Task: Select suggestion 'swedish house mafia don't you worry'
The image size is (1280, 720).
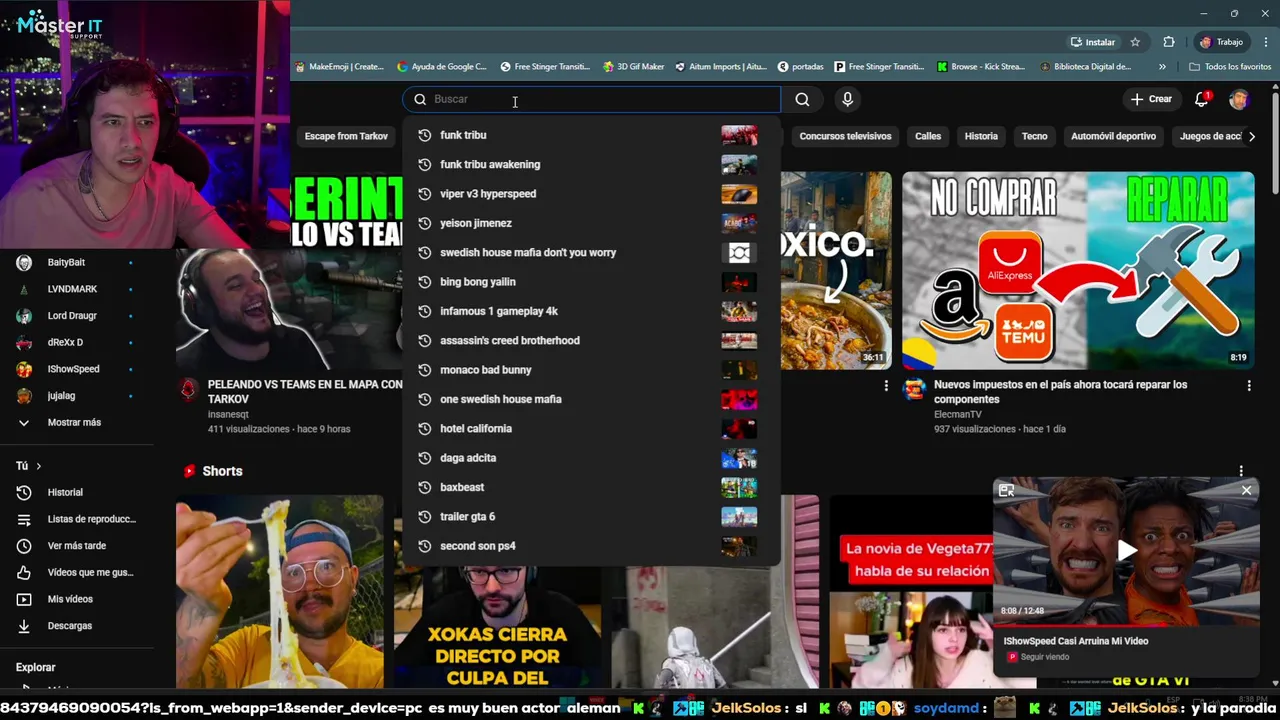Action: click(x=590, y=252)
